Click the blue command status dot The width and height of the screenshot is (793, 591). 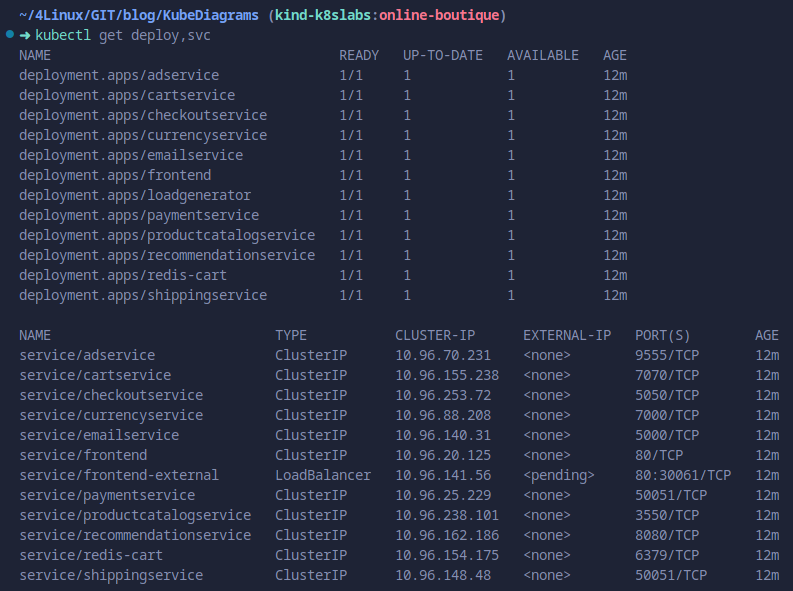(9, 35)
